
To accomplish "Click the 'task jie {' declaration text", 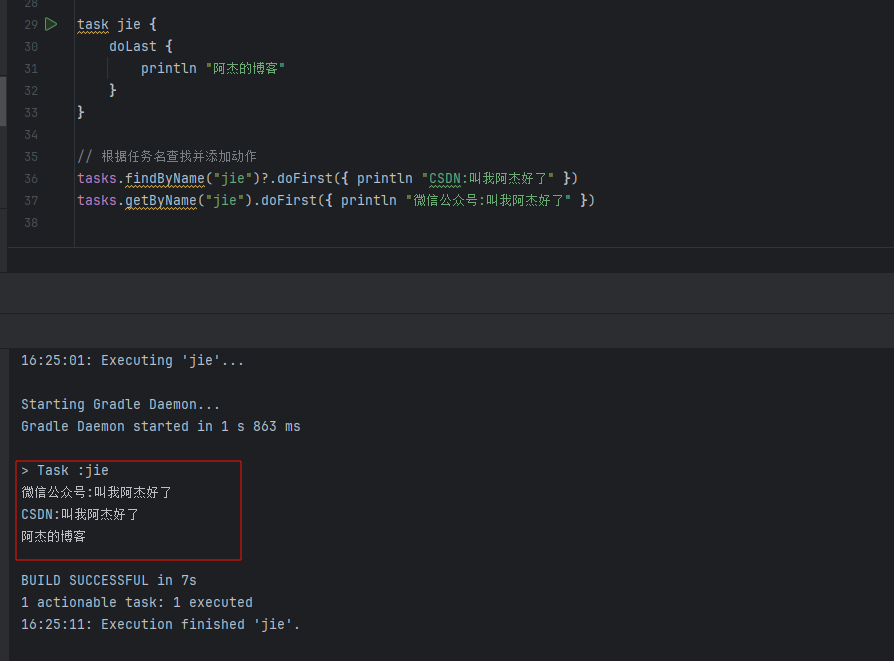I will pyautogui.click(x=117, y=25).
